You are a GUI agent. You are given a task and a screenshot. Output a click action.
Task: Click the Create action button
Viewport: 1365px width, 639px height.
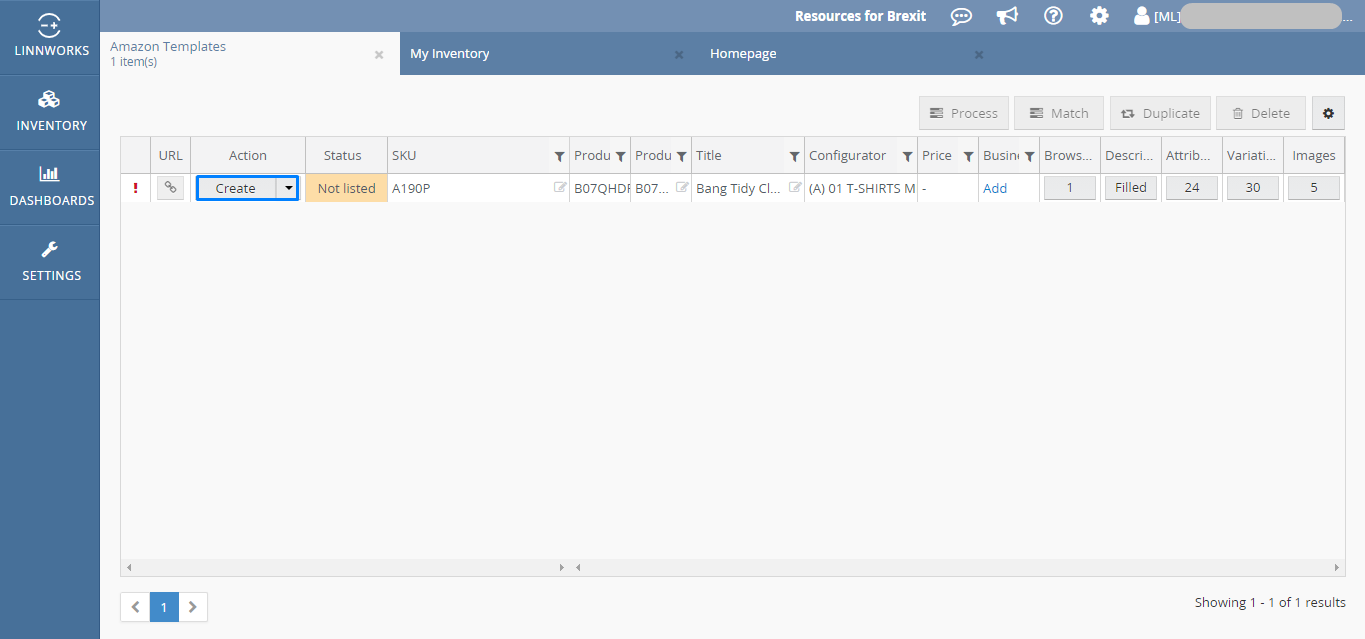pos(236,188)
